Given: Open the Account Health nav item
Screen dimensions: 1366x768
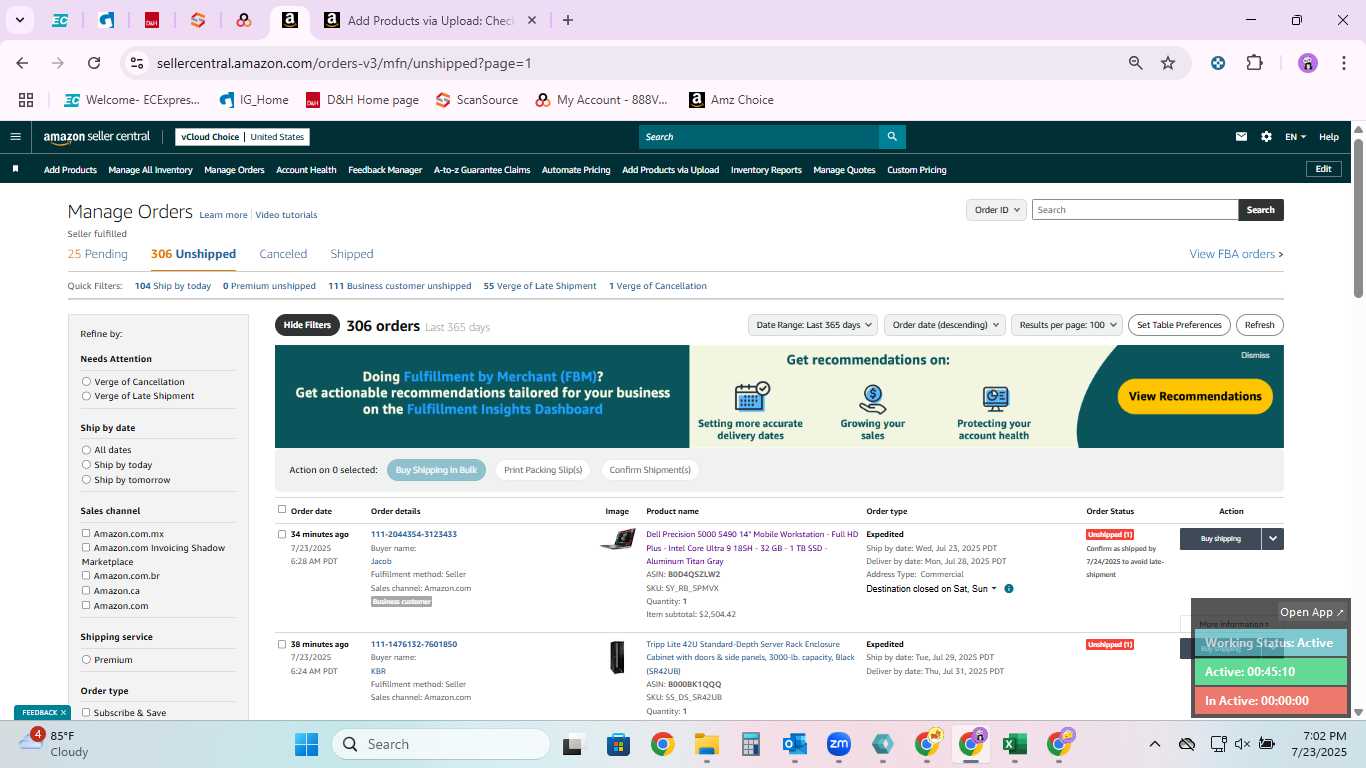Looking at the screenshot, I should [306, 170].
